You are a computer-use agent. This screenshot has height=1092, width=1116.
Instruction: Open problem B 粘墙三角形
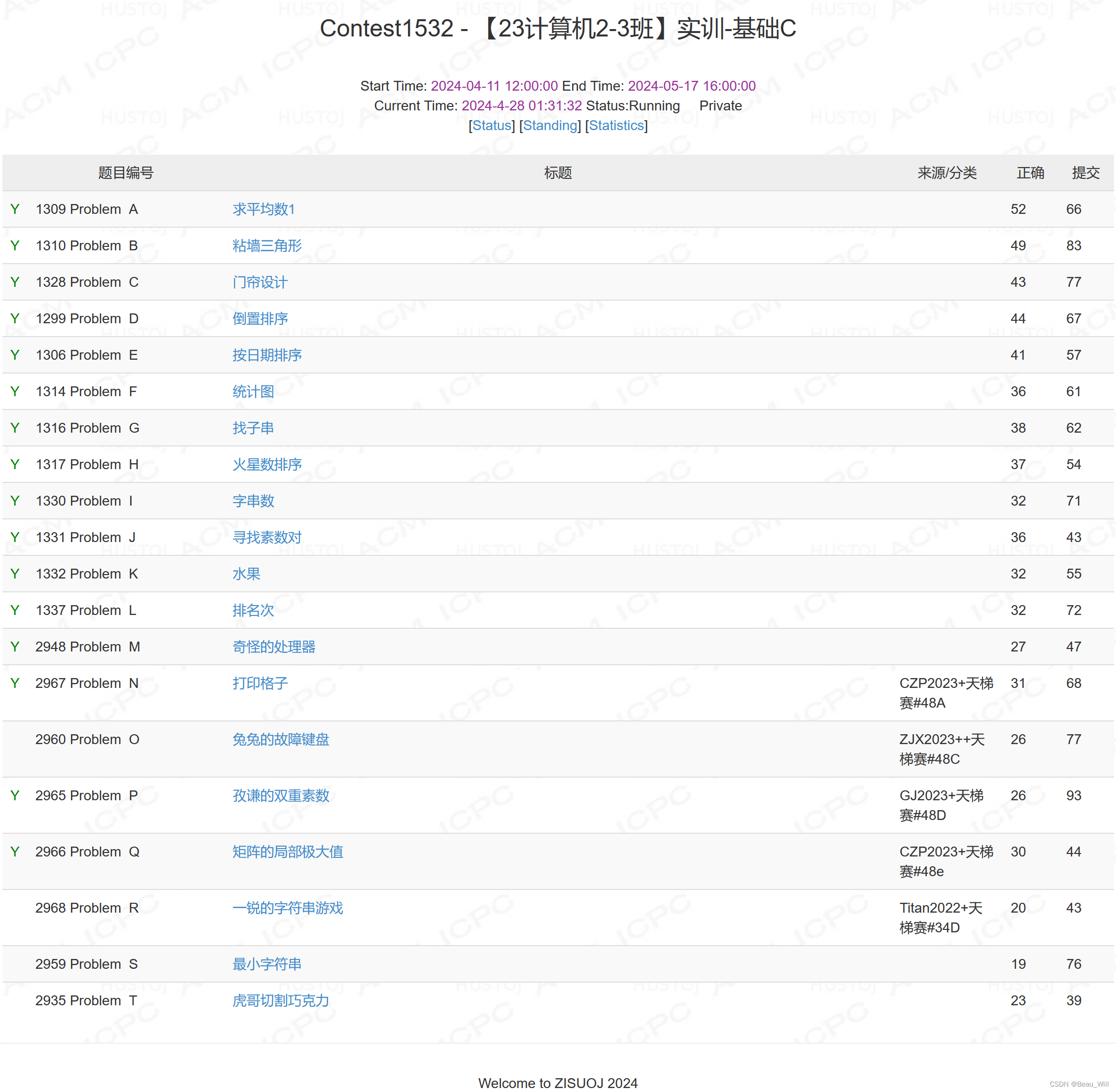tap(267, 246)
